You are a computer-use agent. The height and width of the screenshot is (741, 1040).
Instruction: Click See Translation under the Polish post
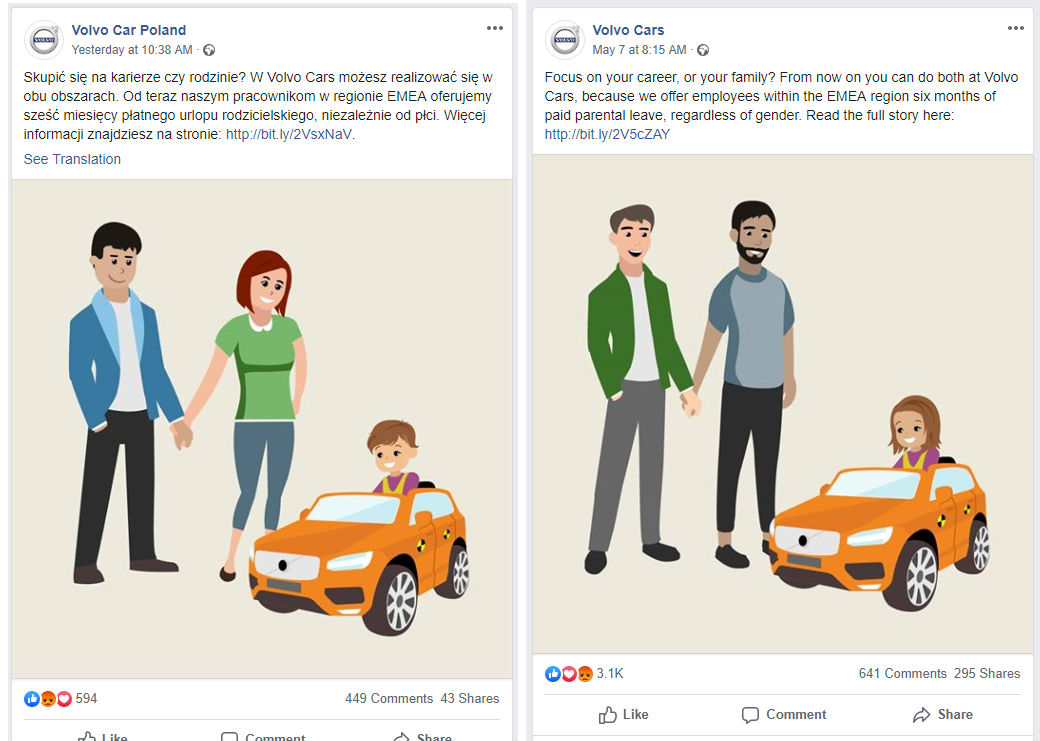click(x=72, y=159)
